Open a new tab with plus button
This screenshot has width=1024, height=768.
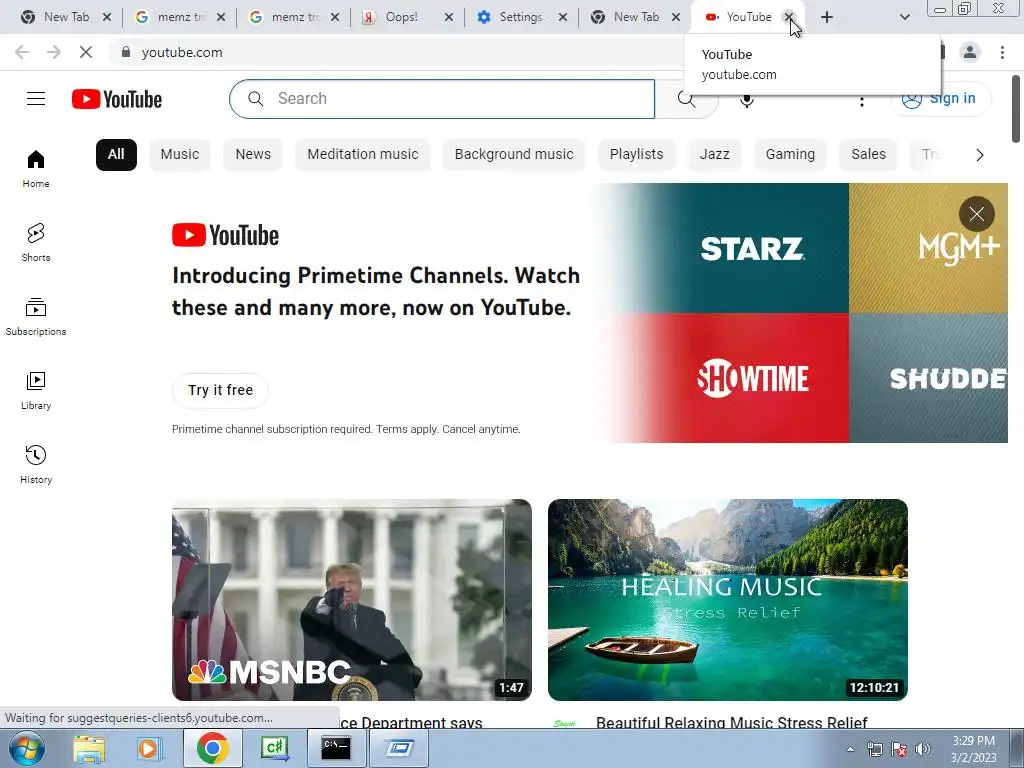pyautogui.click(x=827, y=18)
